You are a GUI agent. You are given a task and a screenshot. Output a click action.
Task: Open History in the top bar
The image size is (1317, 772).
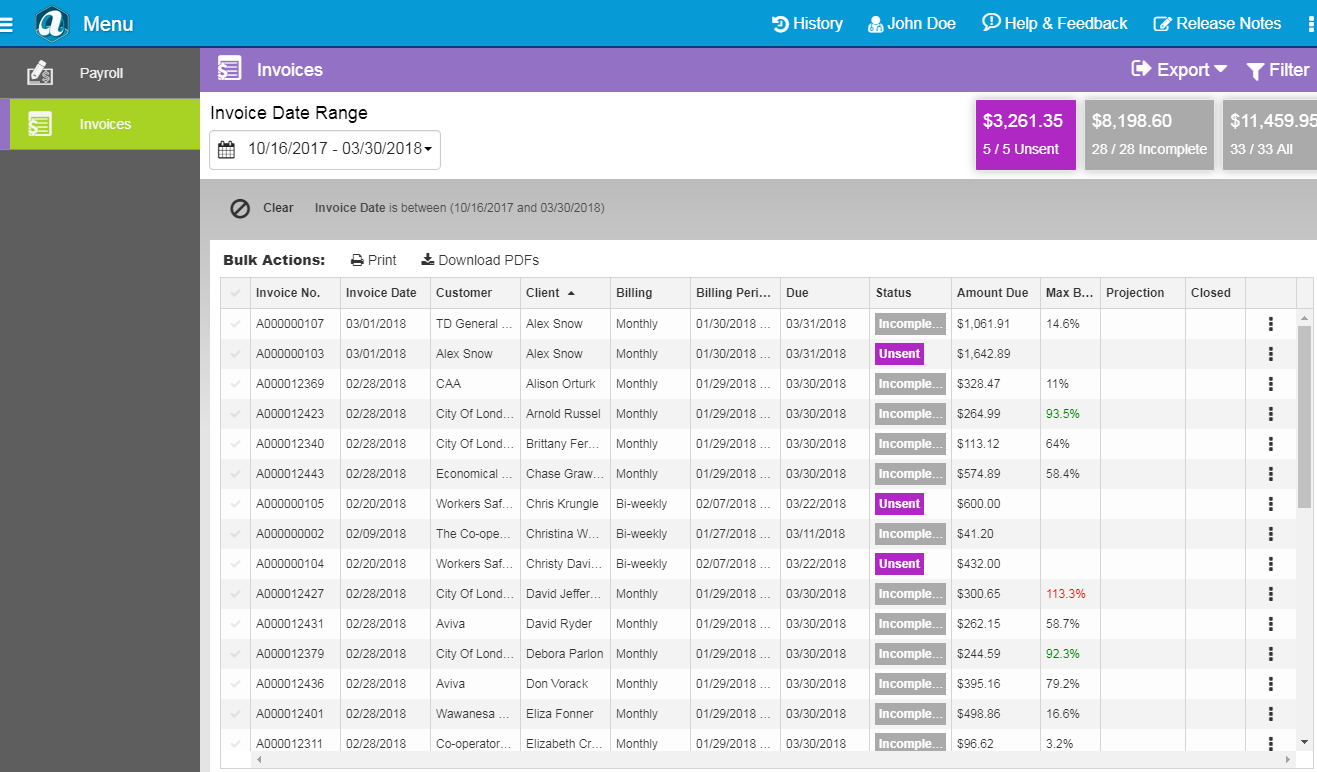(x=807, y=23)
